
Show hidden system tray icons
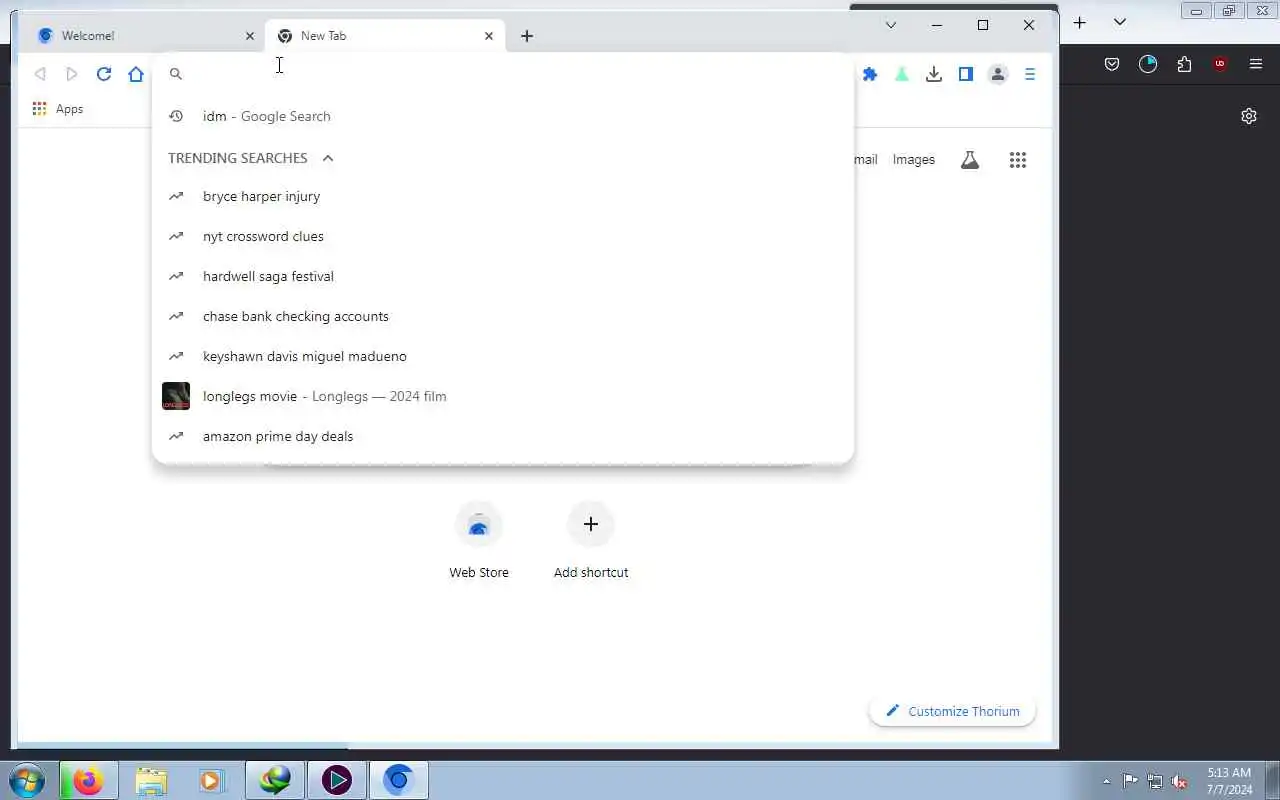tap(1106, 782)
